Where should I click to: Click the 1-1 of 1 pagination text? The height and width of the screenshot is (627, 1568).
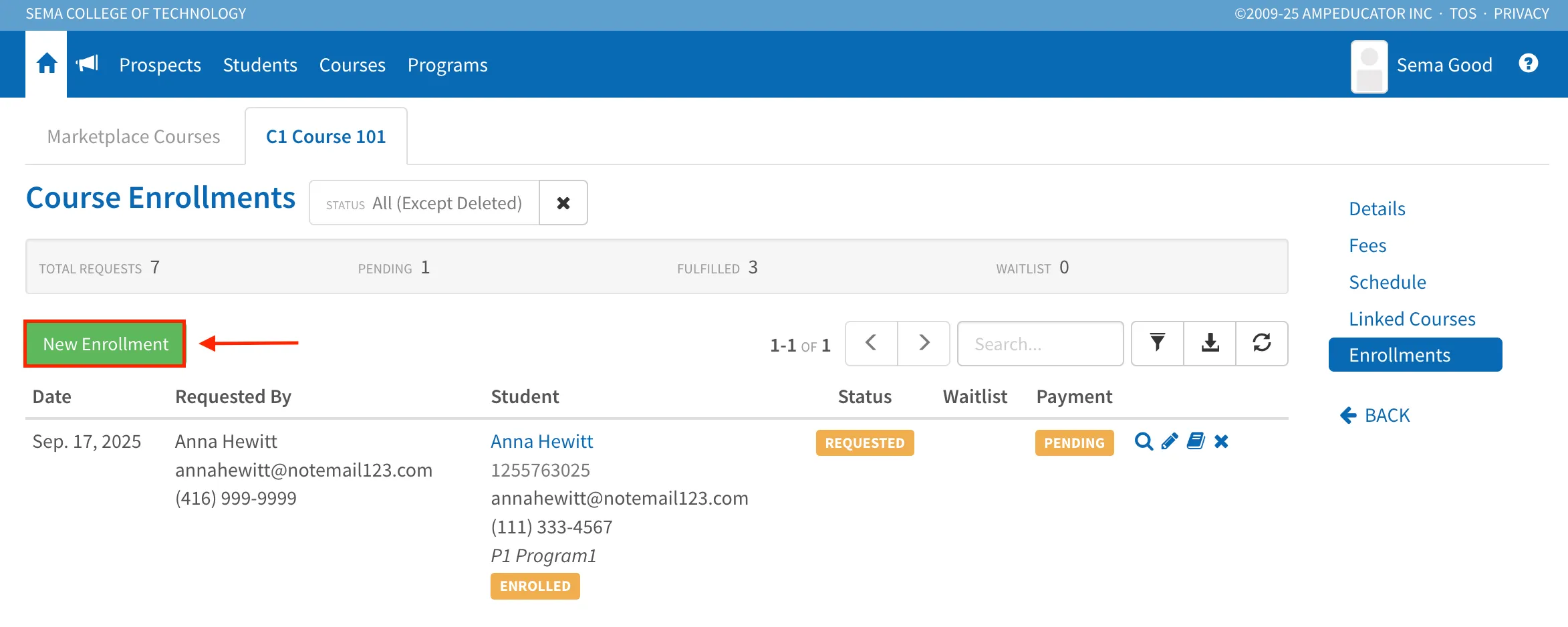(800, 345)
